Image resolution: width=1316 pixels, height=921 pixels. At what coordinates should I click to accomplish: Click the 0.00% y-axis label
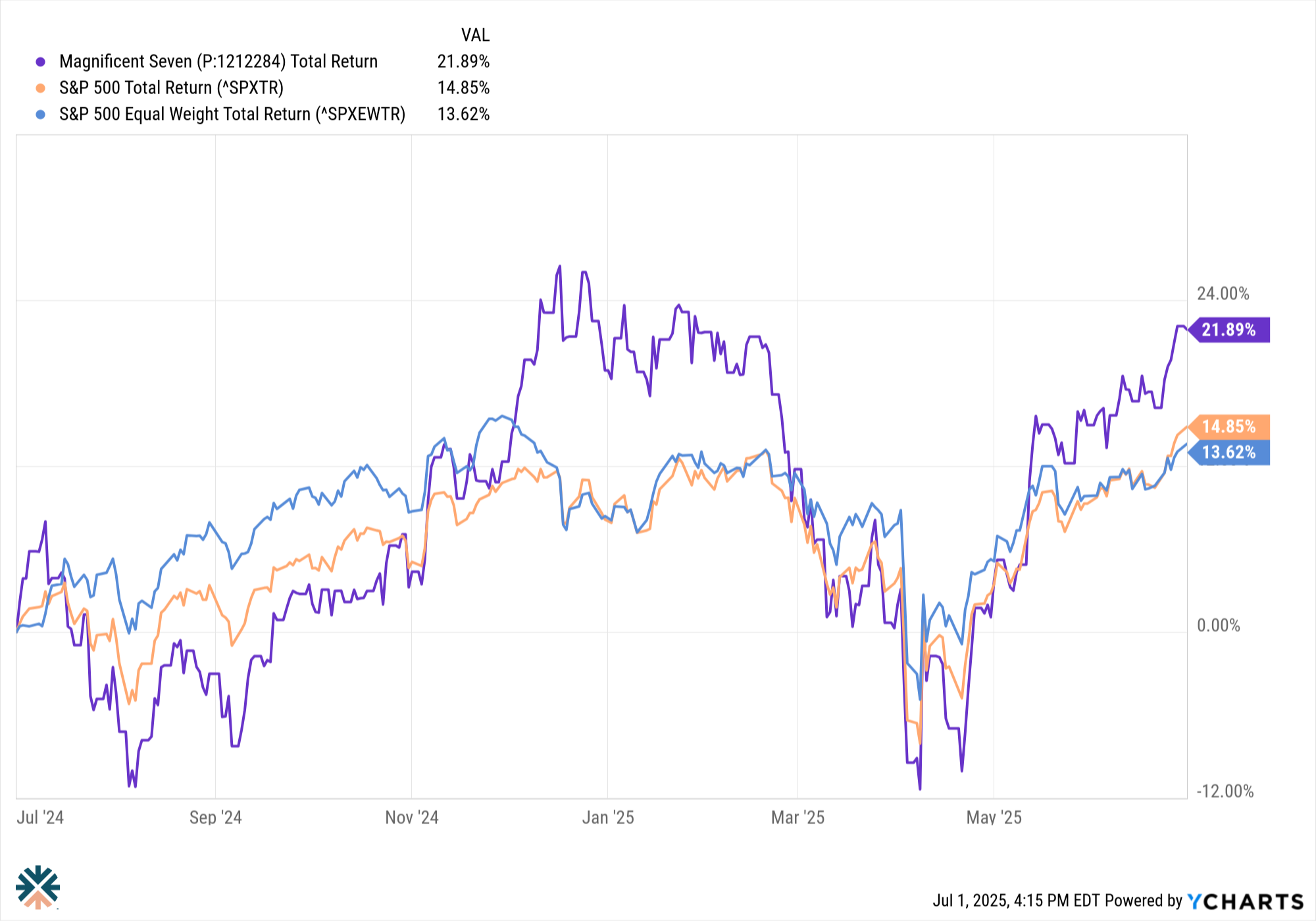[x=1218, y=625]
